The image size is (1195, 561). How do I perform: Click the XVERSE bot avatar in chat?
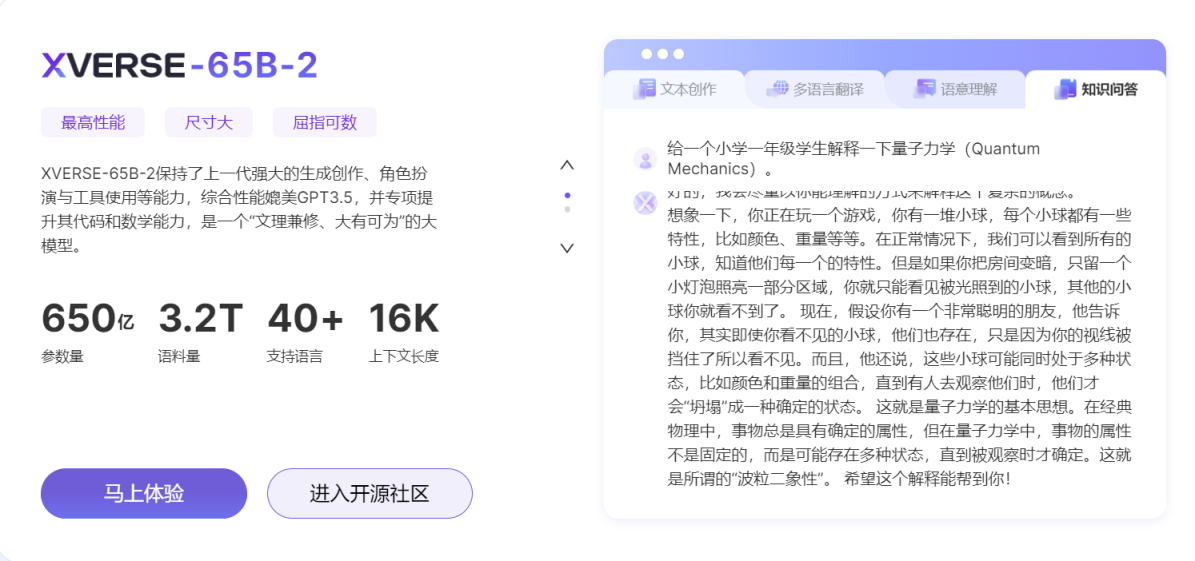645,203
